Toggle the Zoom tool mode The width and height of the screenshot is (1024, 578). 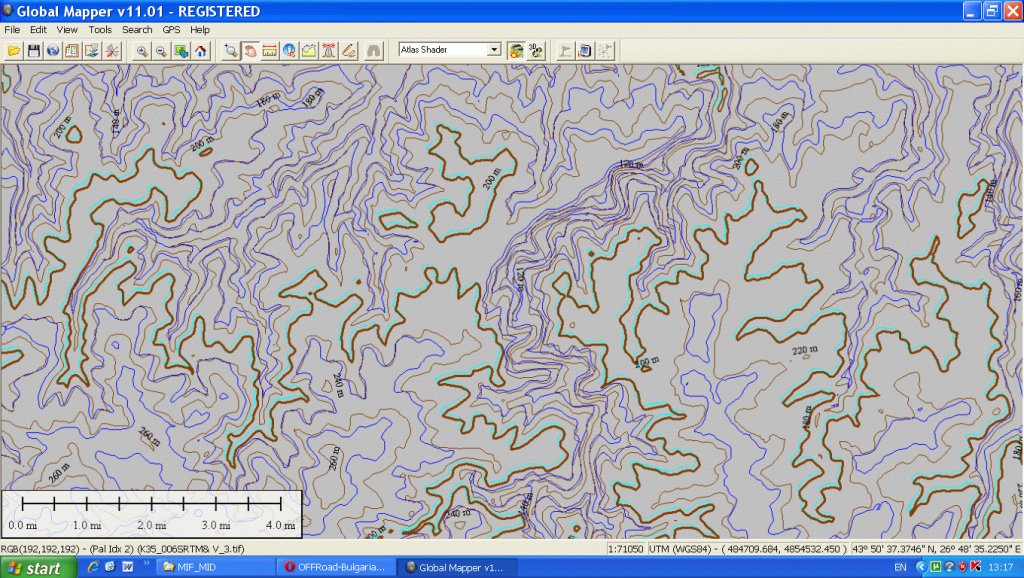pos(230,50)
